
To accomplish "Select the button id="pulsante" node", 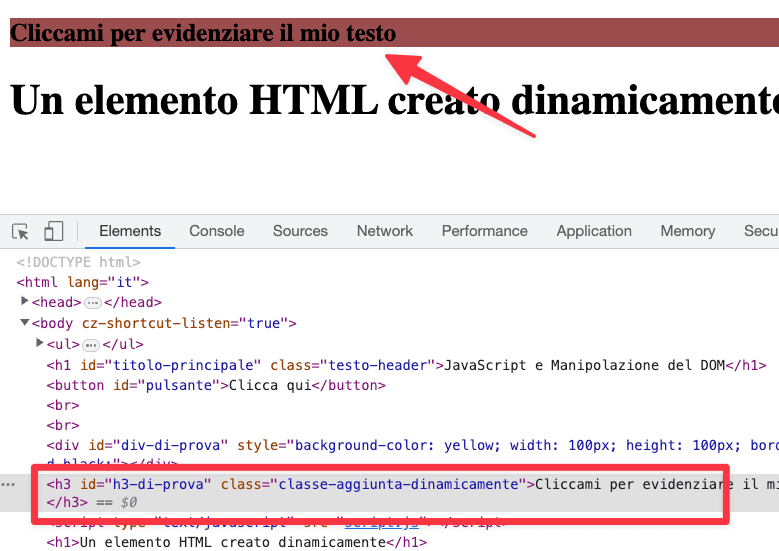I will click(216, 386).
